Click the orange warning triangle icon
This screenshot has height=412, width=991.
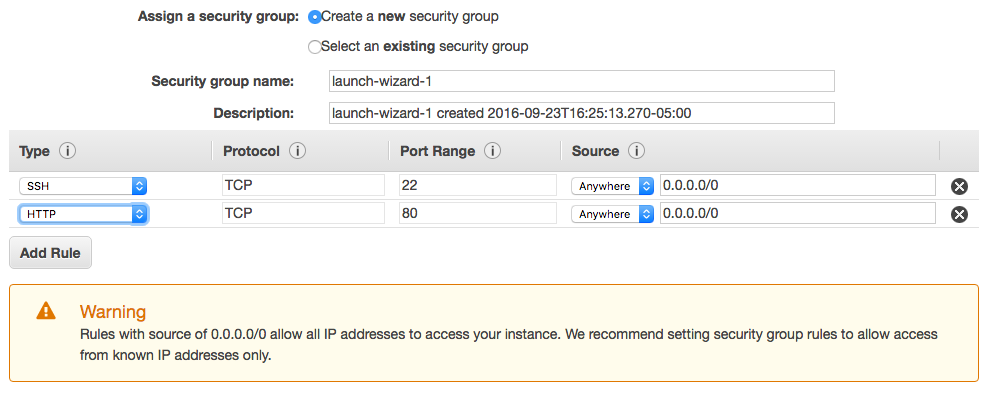click(46, 311)
